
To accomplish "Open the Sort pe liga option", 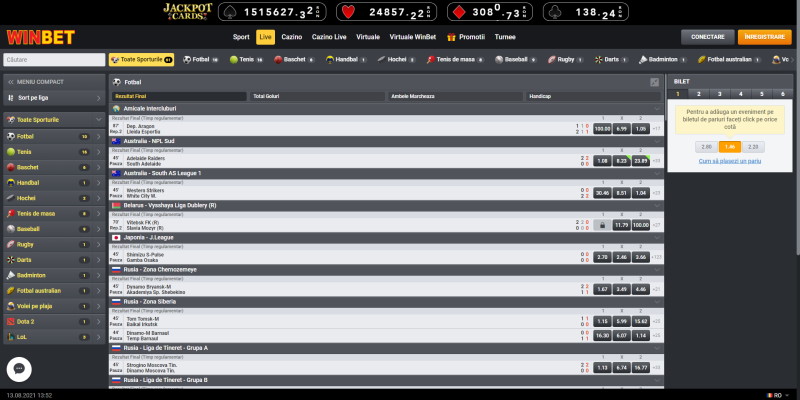I will tap(54, 97).
